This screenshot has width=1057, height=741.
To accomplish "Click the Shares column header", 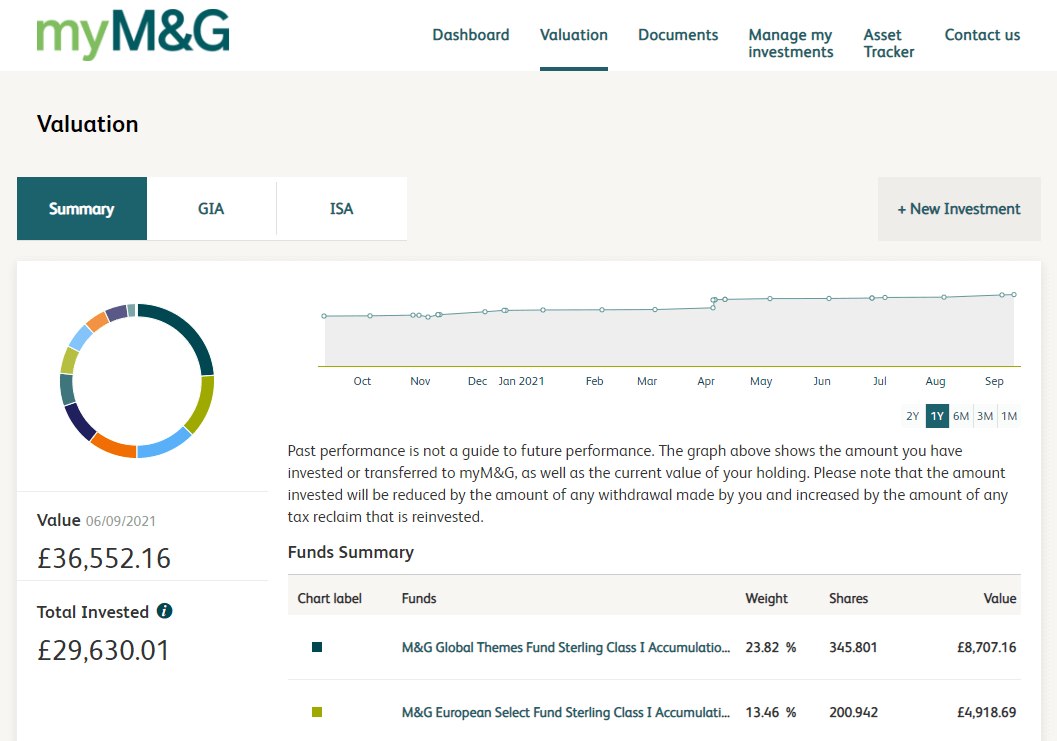I will click(x=848, y=598).
